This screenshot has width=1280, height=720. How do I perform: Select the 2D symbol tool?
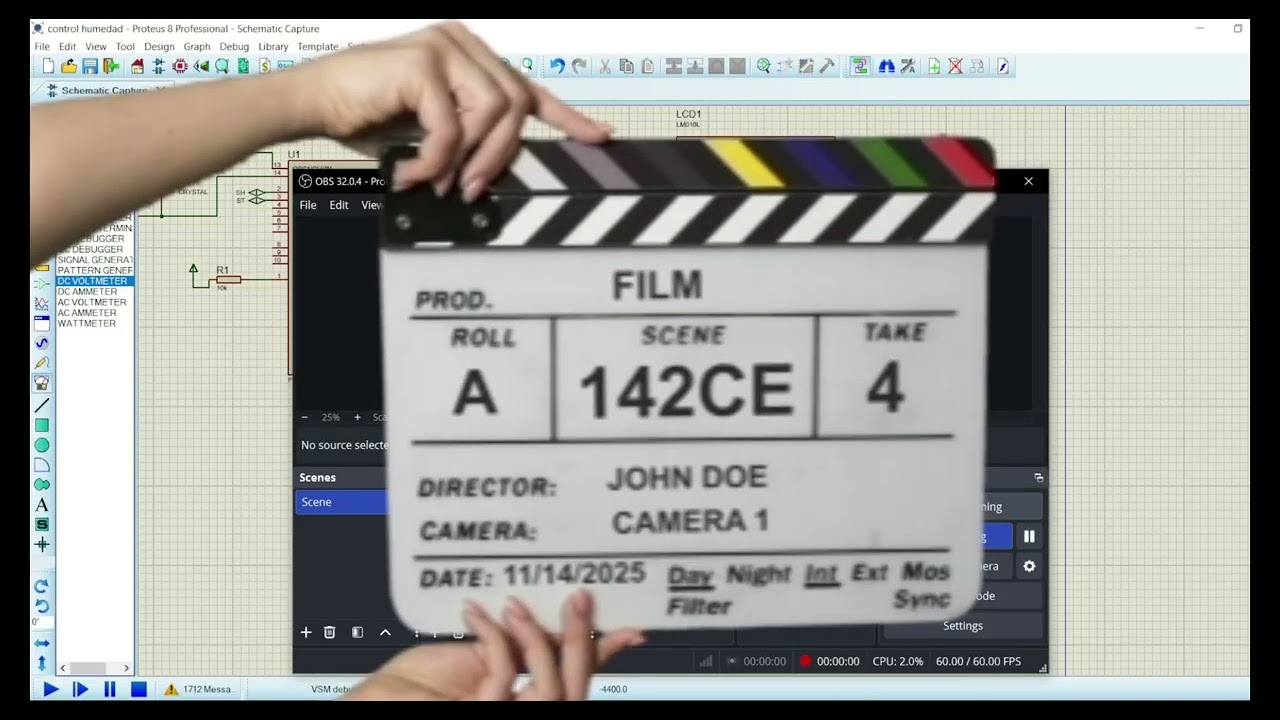pyautogui.click(x=42, y=525)
